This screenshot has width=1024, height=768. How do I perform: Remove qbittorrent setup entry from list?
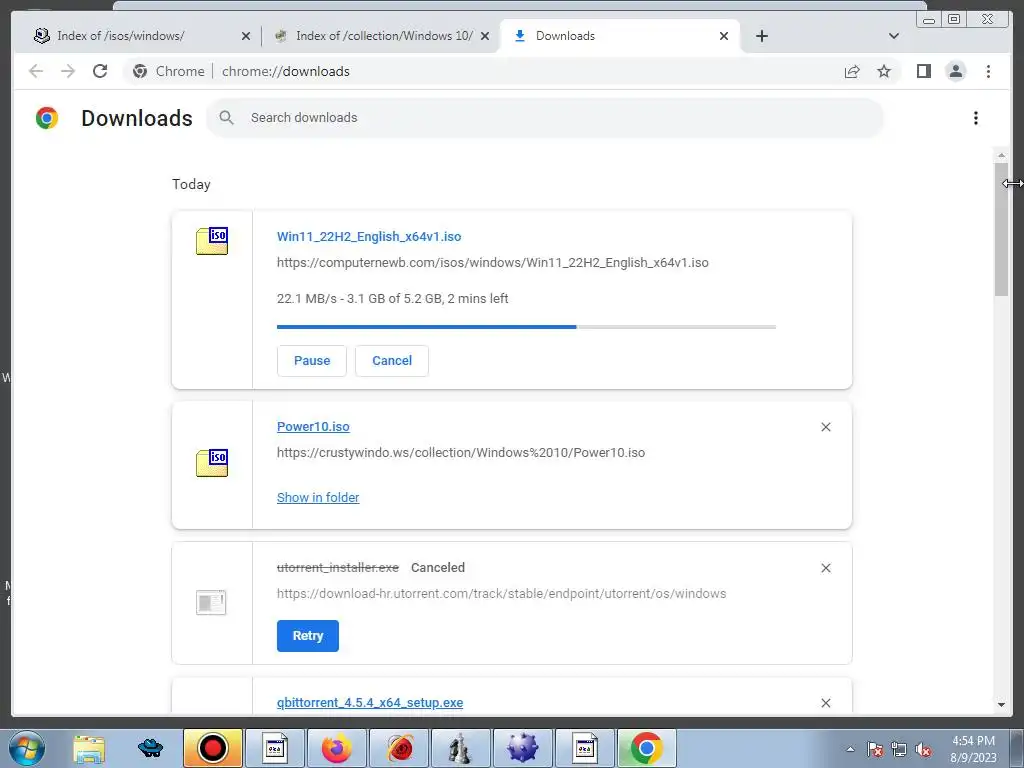825,703
